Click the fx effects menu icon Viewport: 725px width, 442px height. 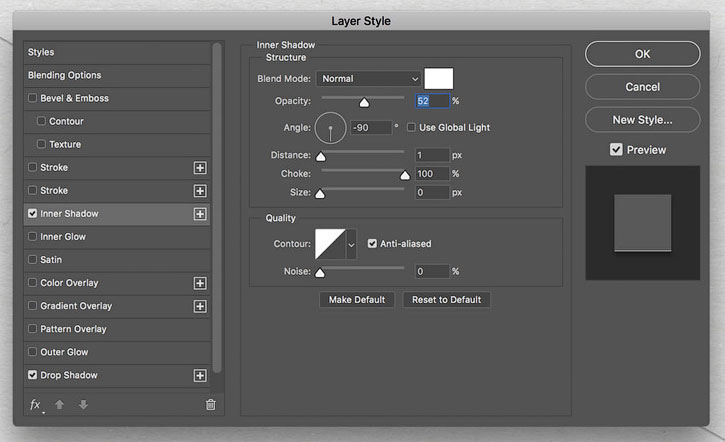36,405
